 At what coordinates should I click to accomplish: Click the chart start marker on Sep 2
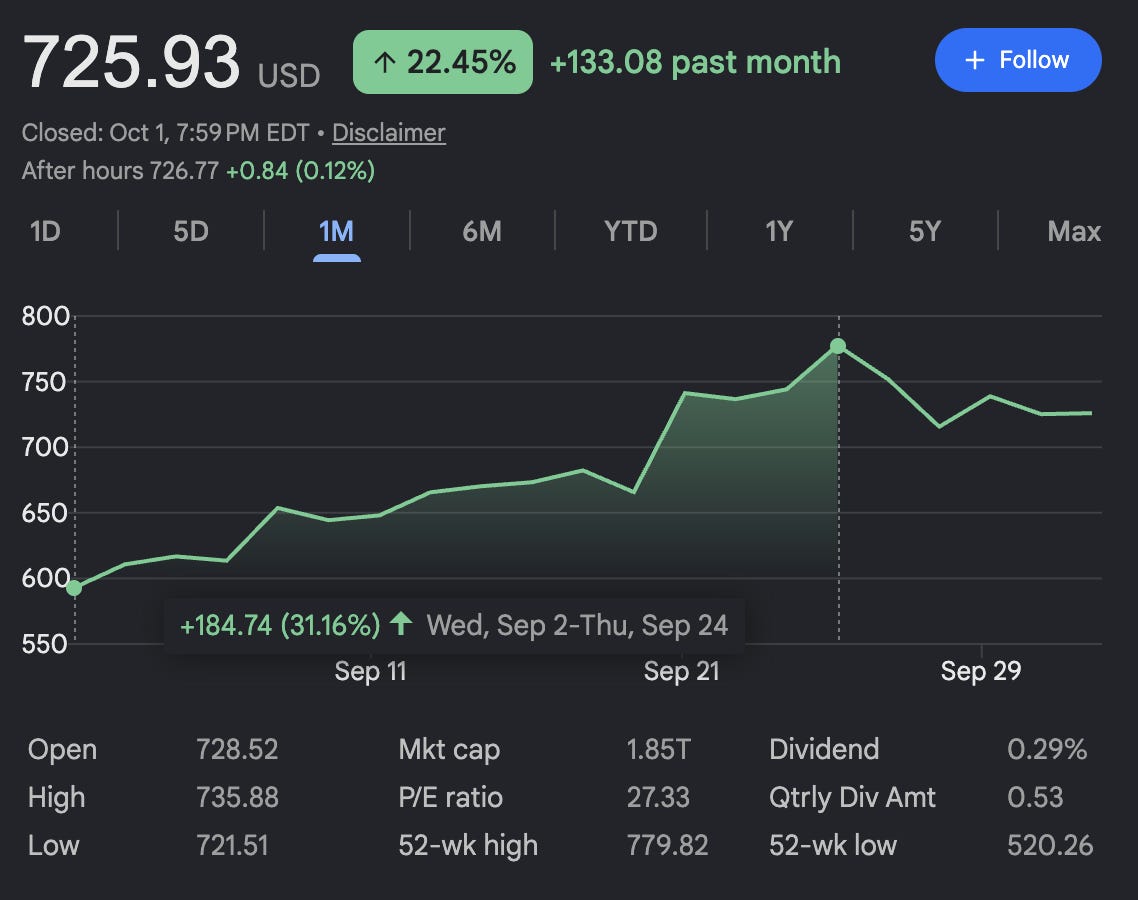pos(74,588)
